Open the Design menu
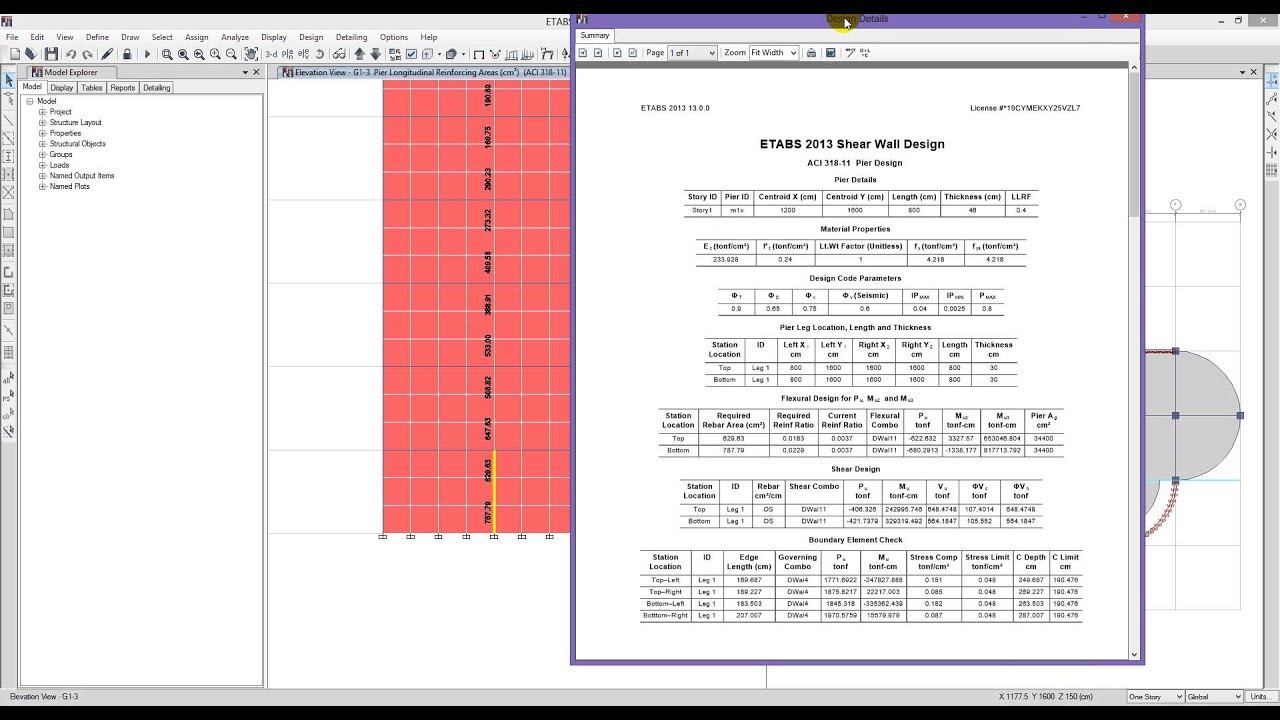Viewport: 1280px width, 720px height. (x=311, y=37)
